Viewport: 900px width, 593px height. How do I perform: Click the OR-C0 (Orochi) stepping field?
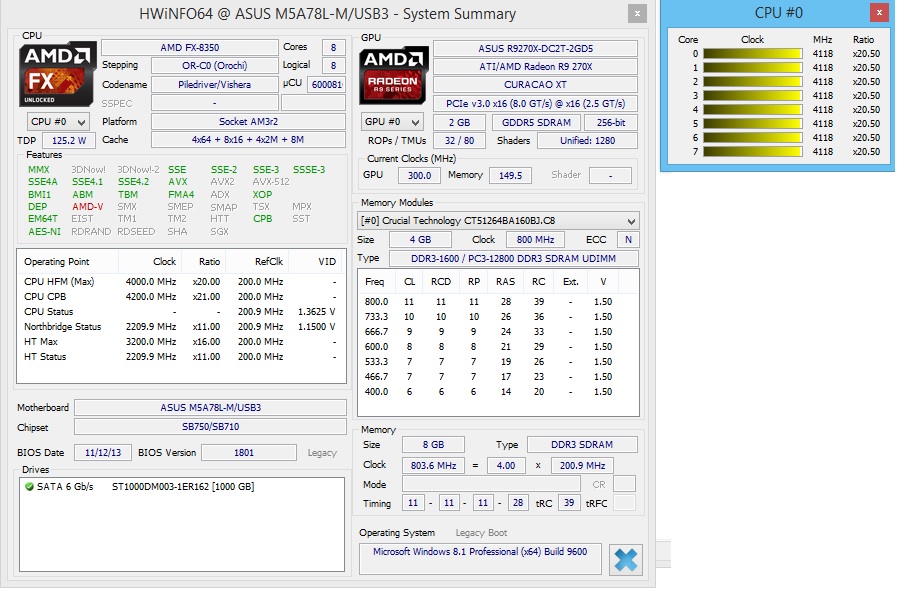[x=215, y=65]
